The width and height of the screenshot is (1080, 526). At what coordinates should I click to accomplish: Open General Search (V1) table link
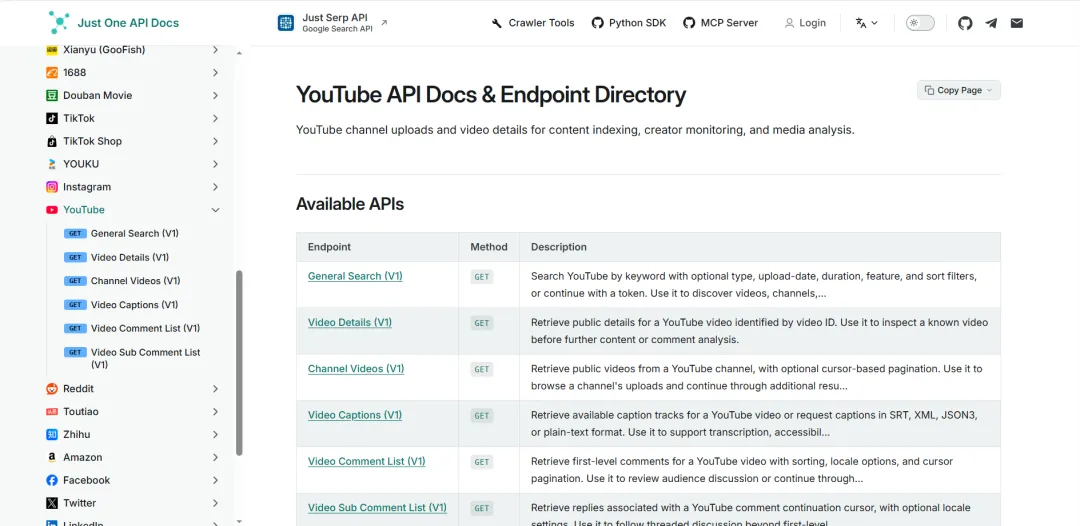point(355,276)
